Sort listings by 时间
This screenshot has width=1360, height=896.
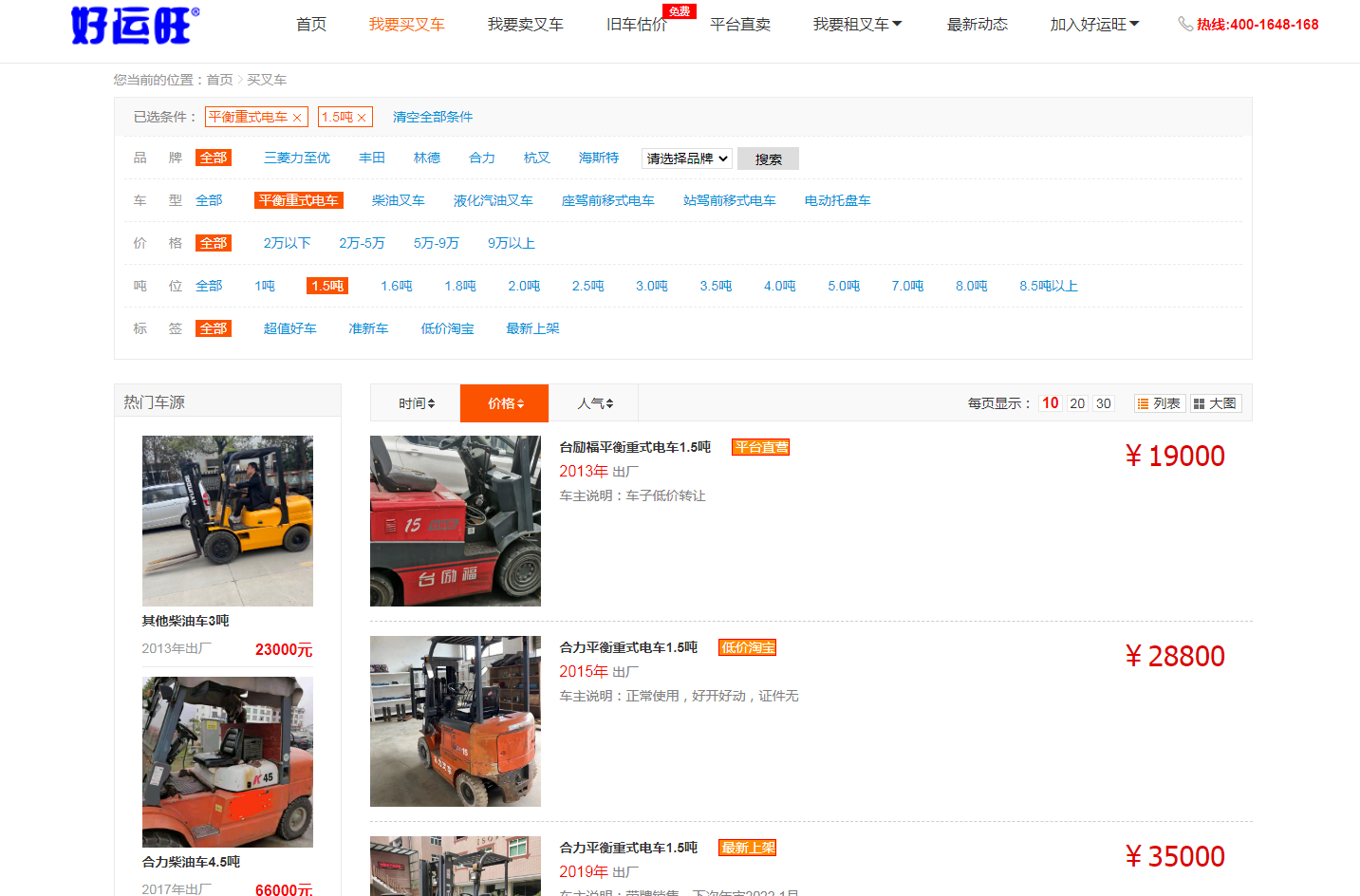click(416, 403)
